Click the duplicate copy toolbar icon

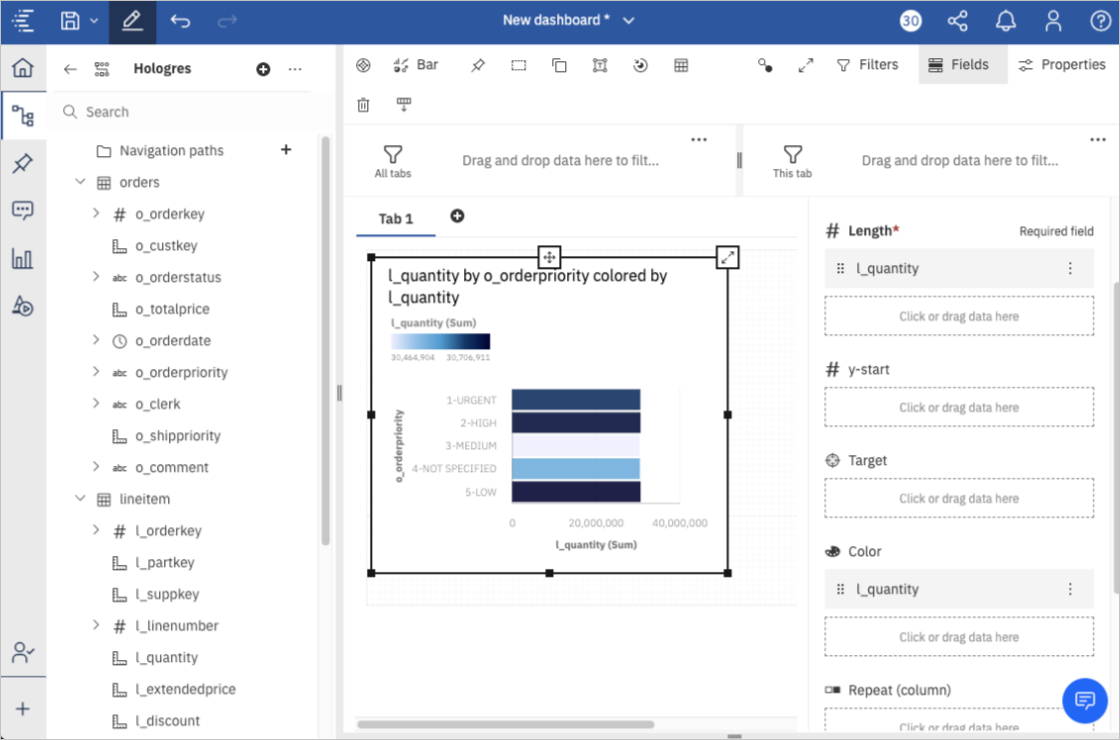tap(559, 65)
